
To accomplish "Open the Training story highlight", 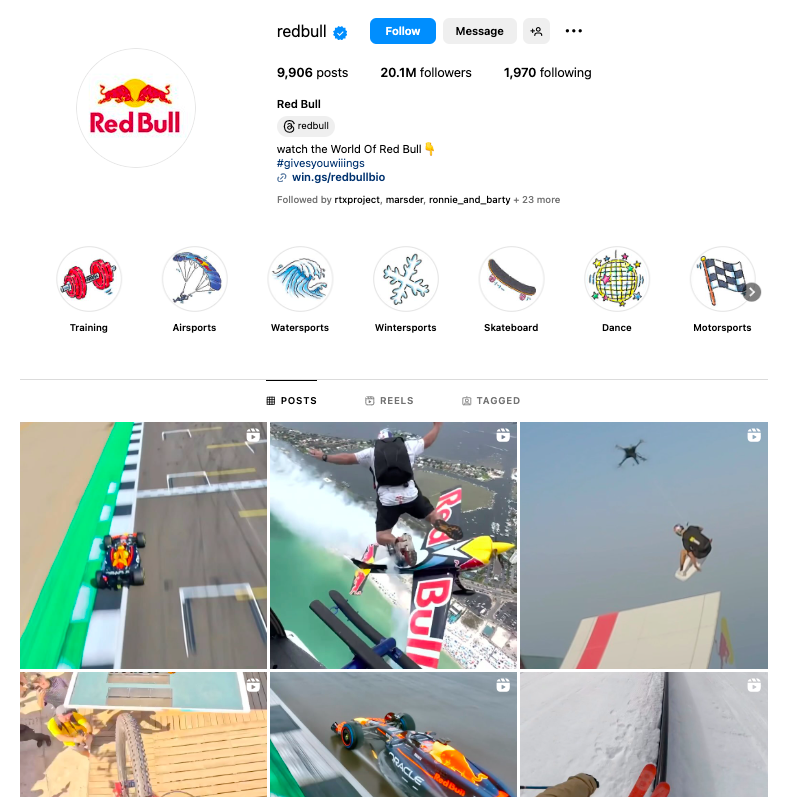I will pos(89,279).
